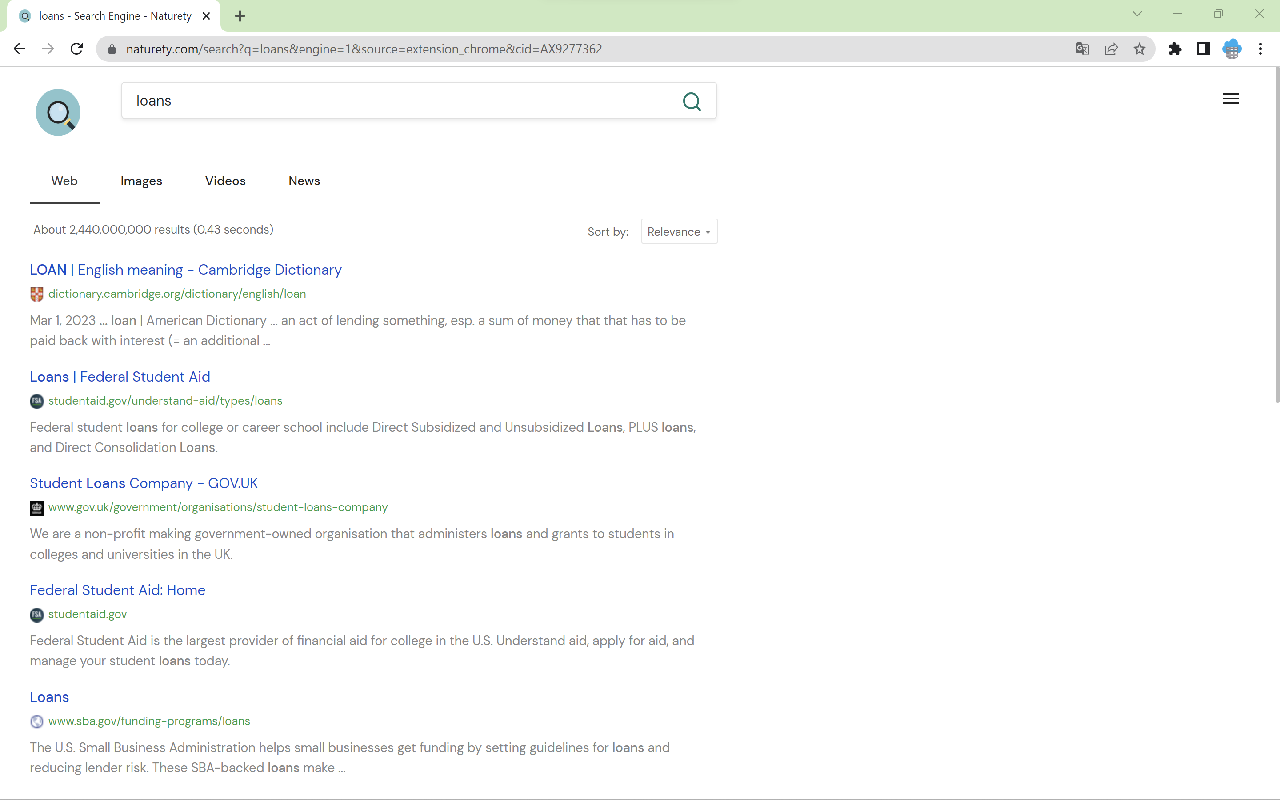
Task: Click the Naturety magnifier logo
Action: [58, 112]
